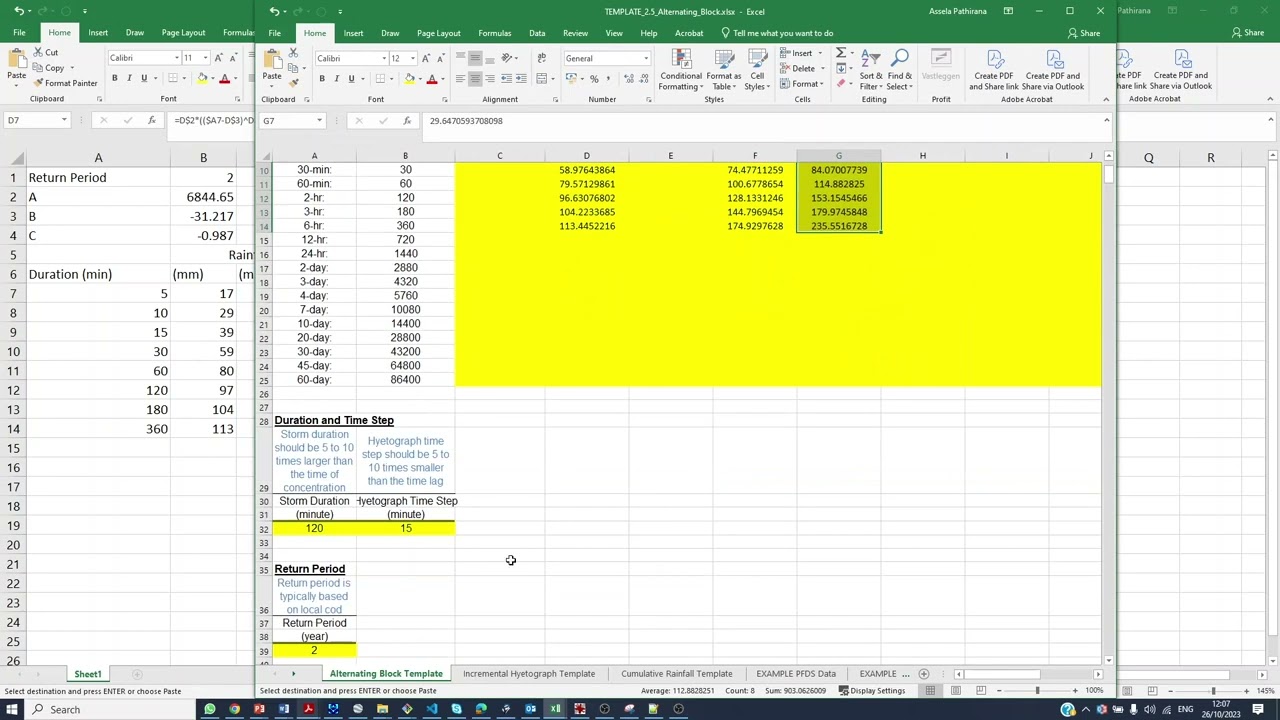Open File tab in front window

click(x=274, y=33)
